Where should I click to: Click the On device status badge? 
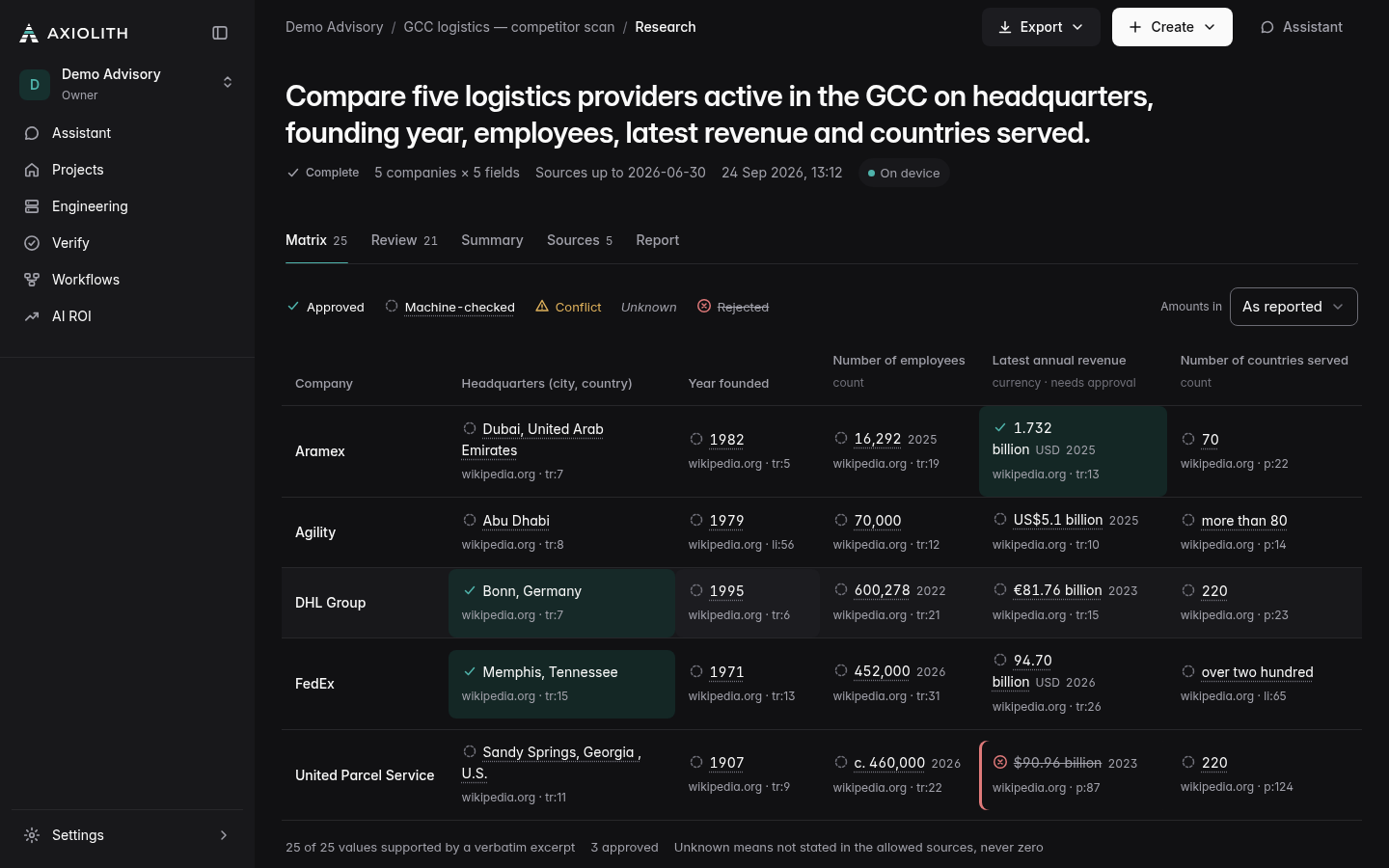(x=904, y=173)
